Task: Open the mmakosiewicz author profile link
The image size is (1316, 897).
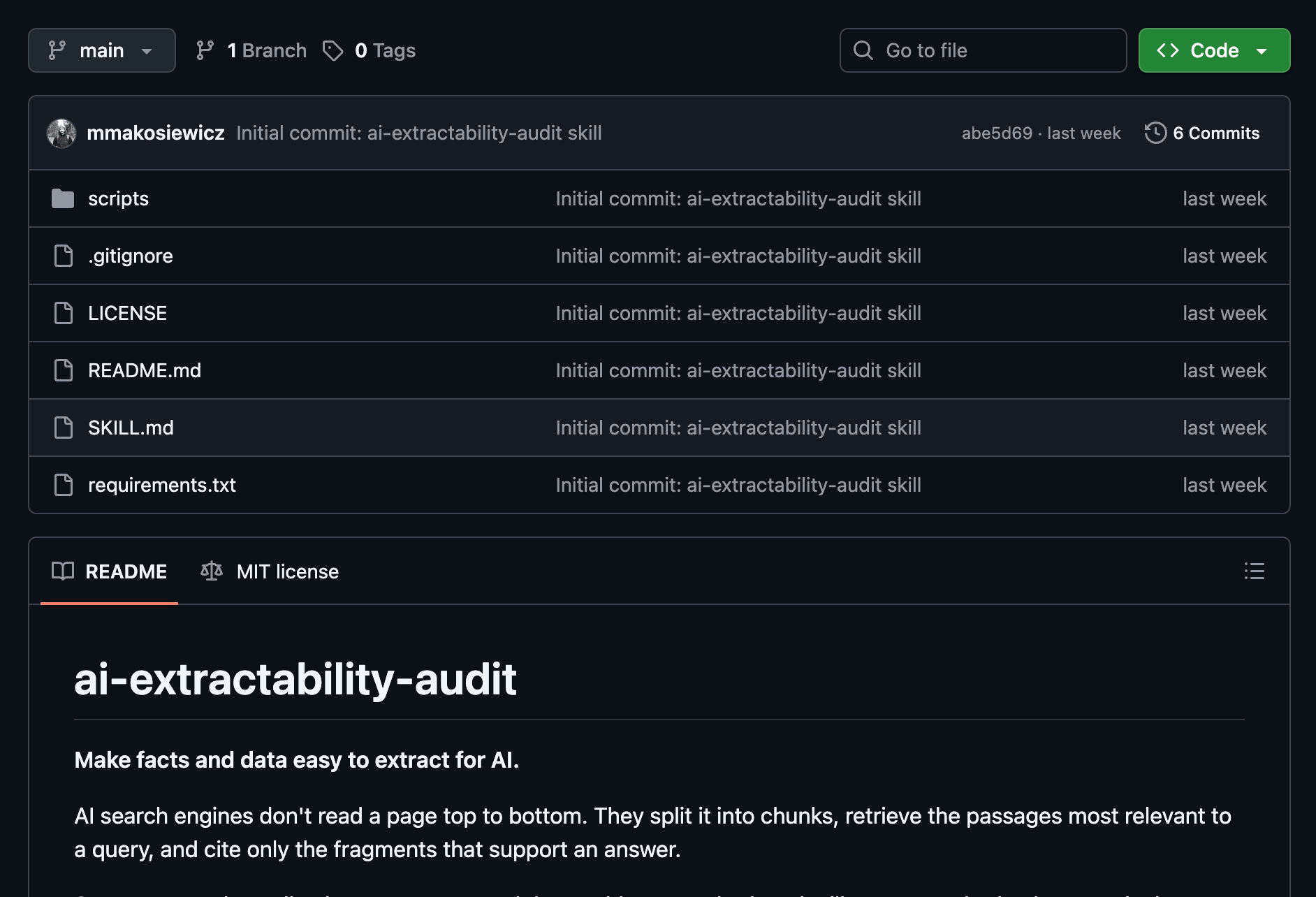Action: [x=156, y=133]
